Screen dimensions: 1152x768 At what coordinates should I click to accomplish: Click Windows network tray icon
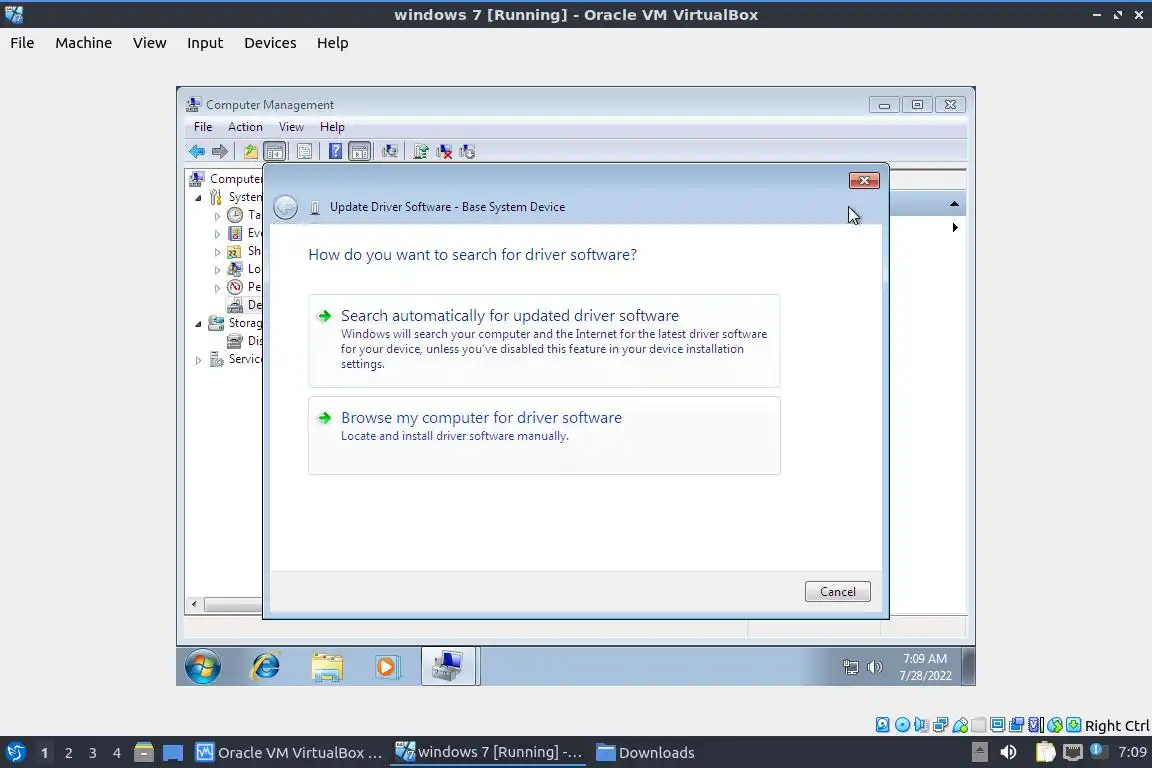[x=850, y=667]
